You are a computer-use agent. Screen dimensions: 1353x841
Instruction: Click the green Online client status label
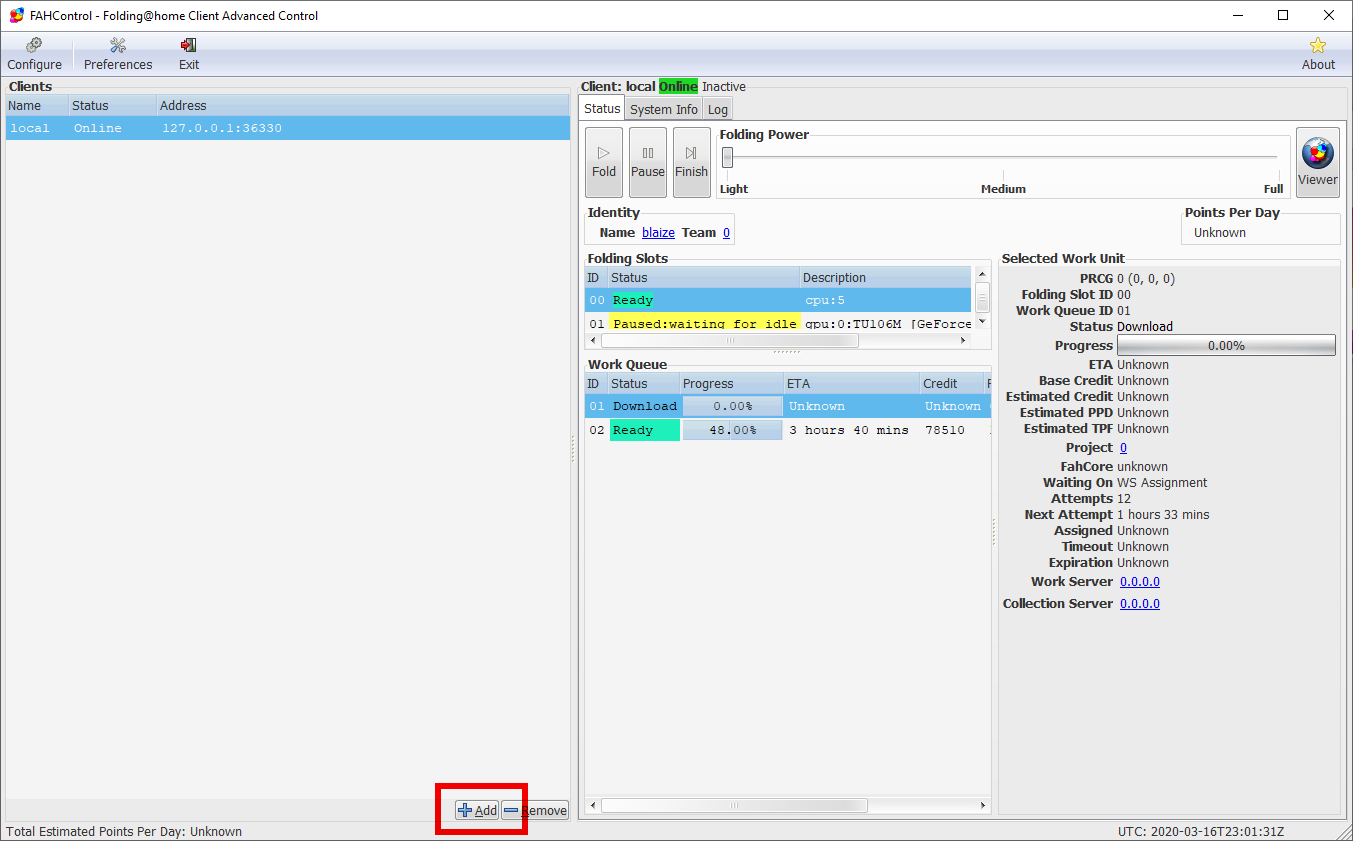click(678, 87)
